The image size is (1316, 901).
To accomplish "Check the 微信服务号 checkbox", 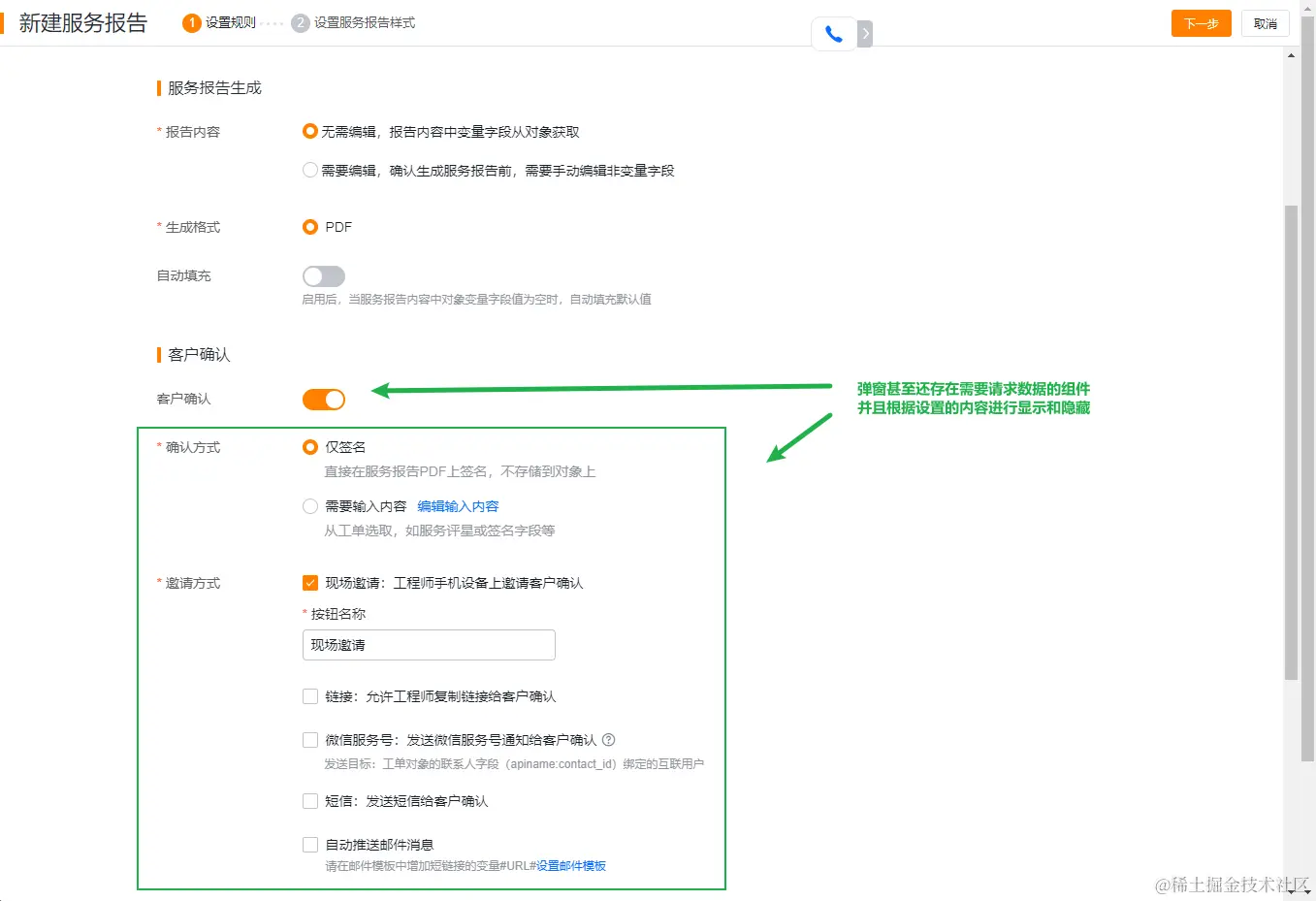I will click(x=310, y=740).
